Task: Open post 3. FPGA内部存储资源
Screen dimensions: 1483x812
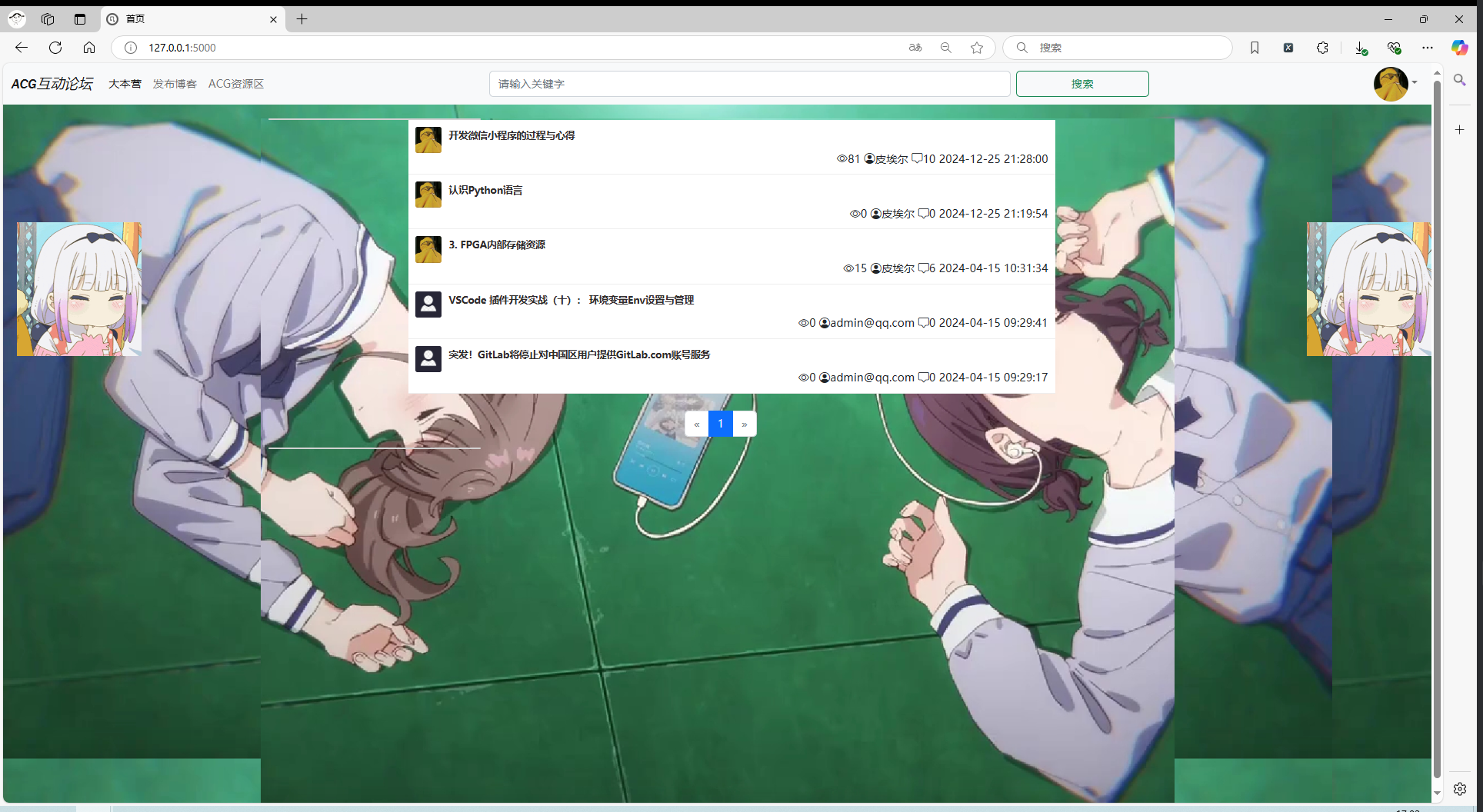Action: [x=497, y=245]
